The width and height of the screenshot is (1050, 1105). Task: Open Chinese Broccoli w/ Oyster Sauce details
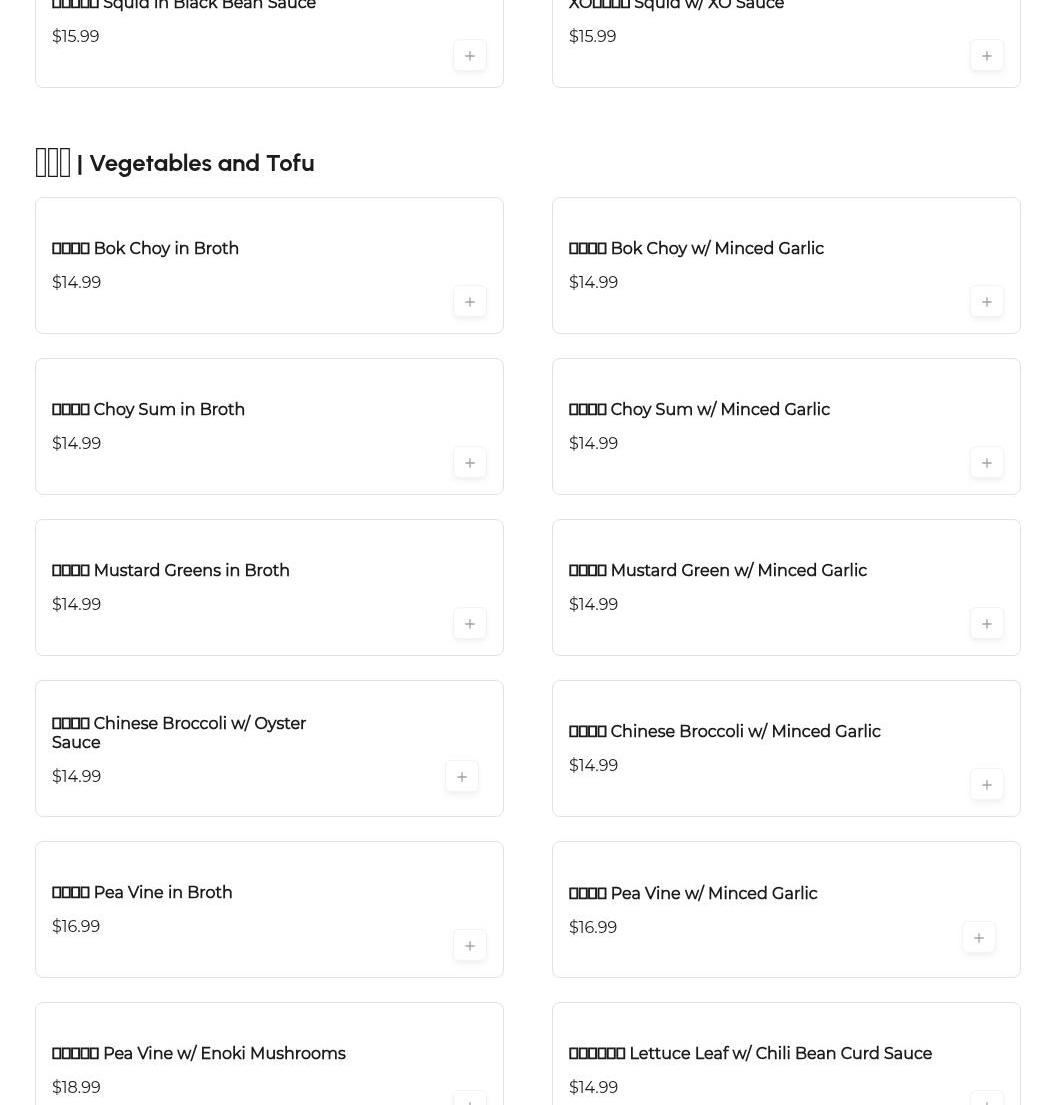pos(269,748)
